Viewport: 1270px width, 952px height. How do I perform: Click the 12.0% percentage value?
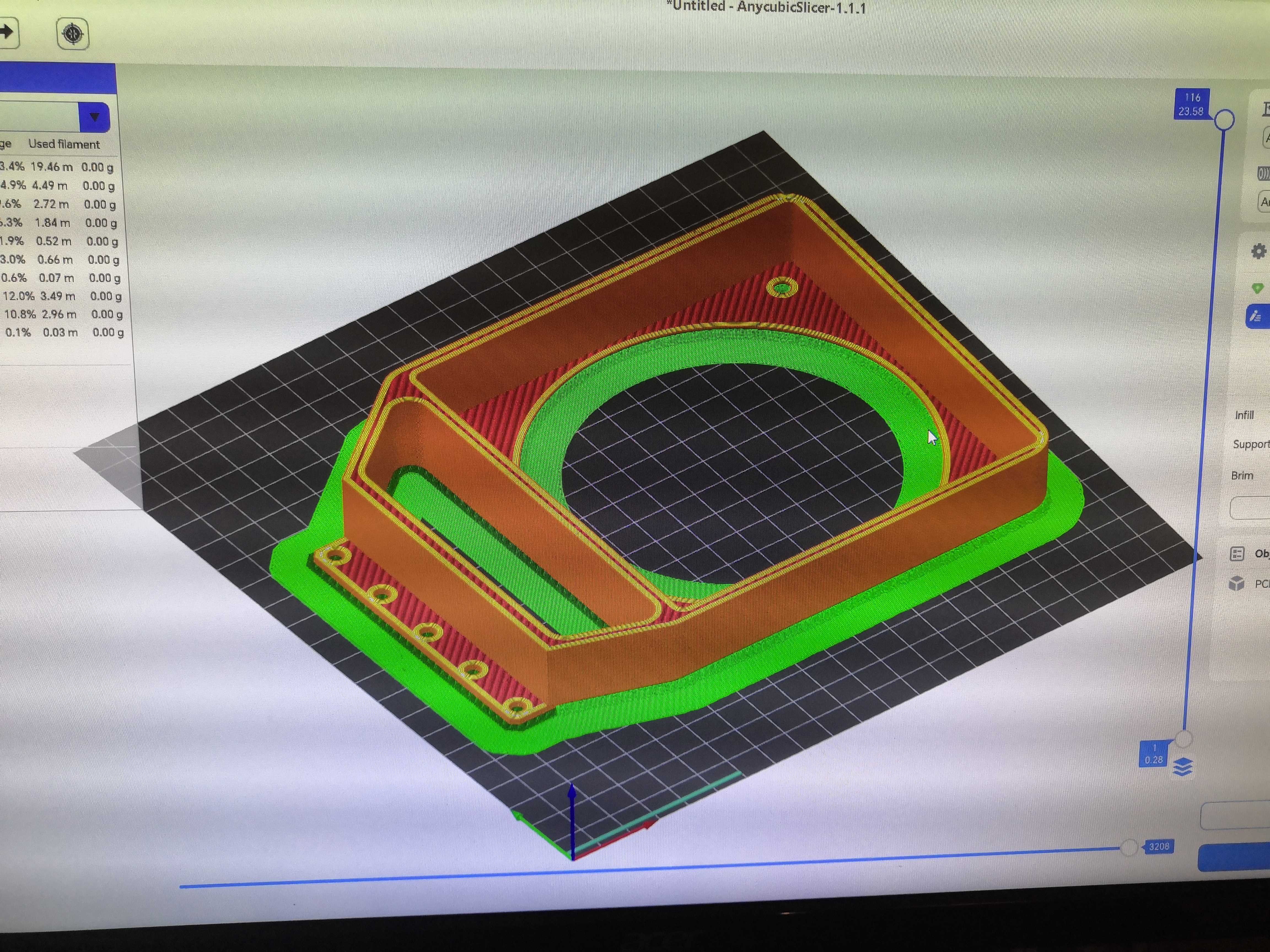[18, 296]
